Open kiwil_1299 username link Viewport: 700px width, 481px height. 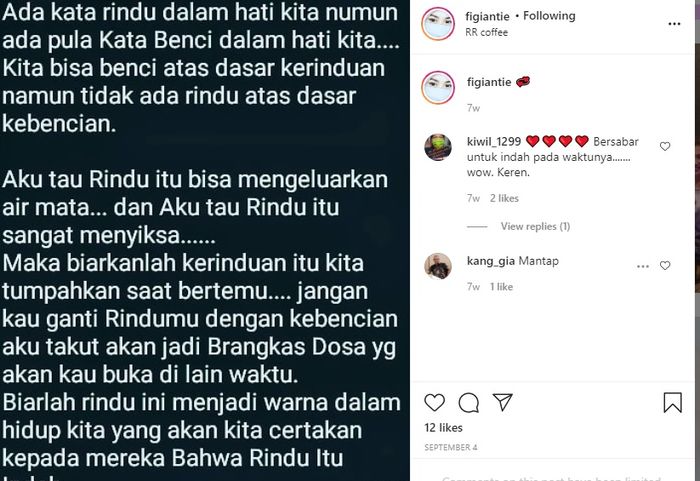(494, 142)
